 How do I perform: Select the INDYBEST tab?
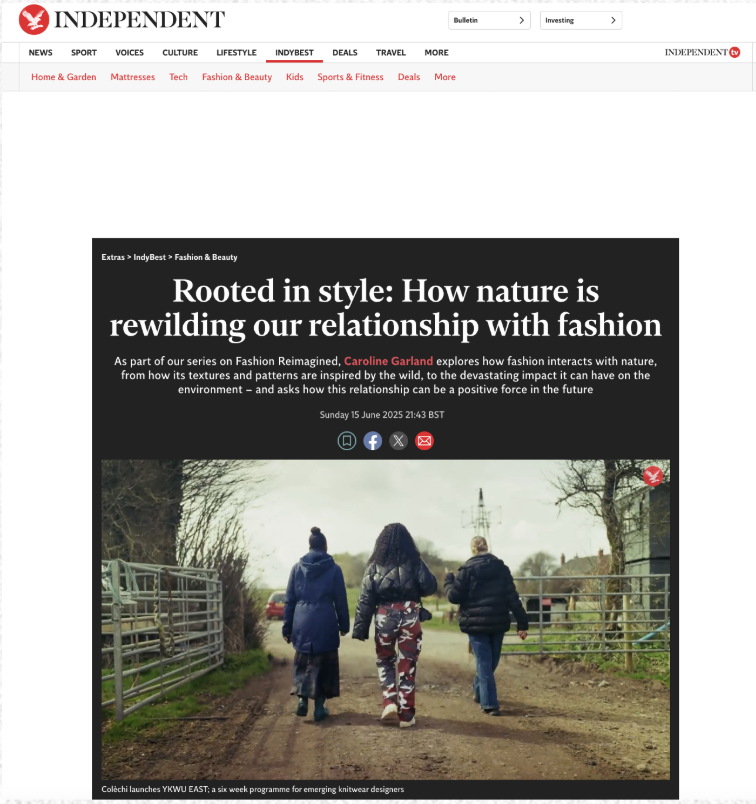(294, 52)
